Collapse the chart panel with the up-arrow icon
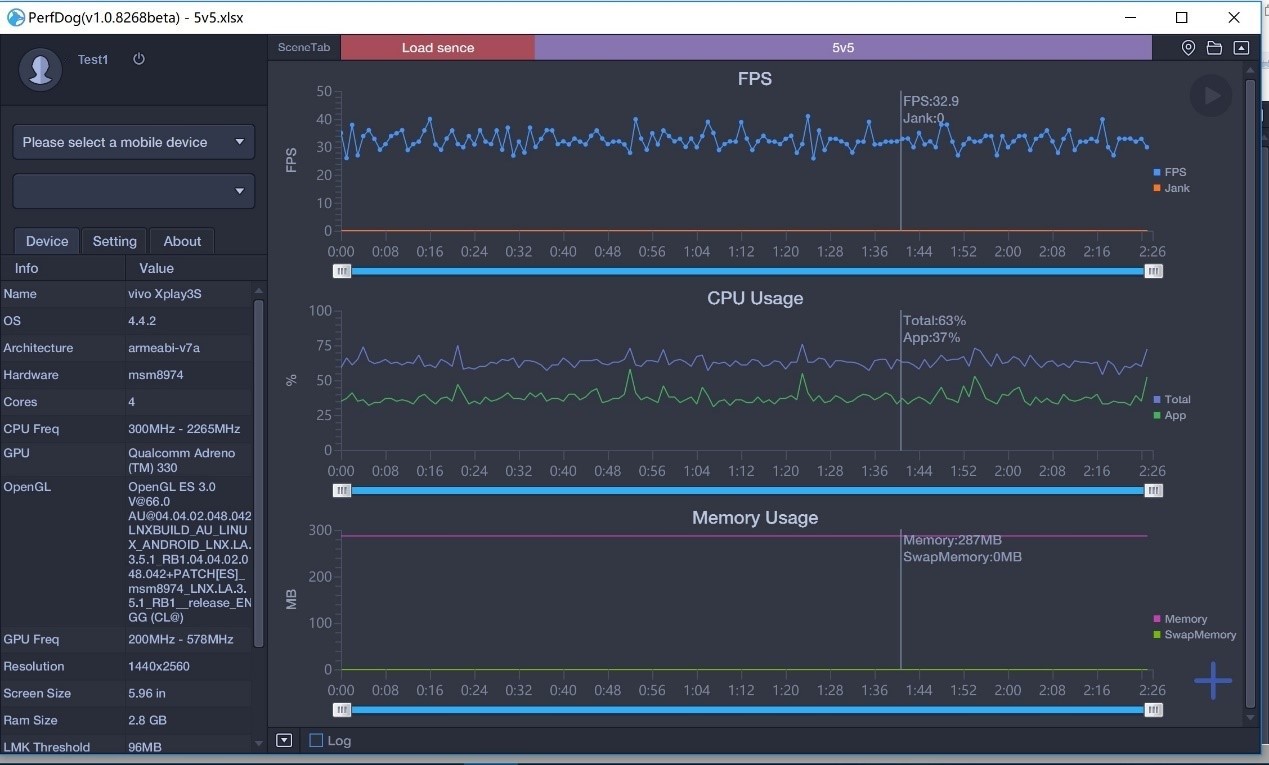The width and height of the screenshot is (1269, 765). pos(1241,47)
